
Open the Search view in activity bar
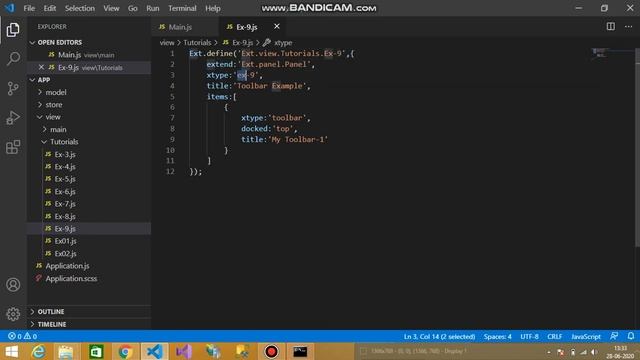[13, 59]
